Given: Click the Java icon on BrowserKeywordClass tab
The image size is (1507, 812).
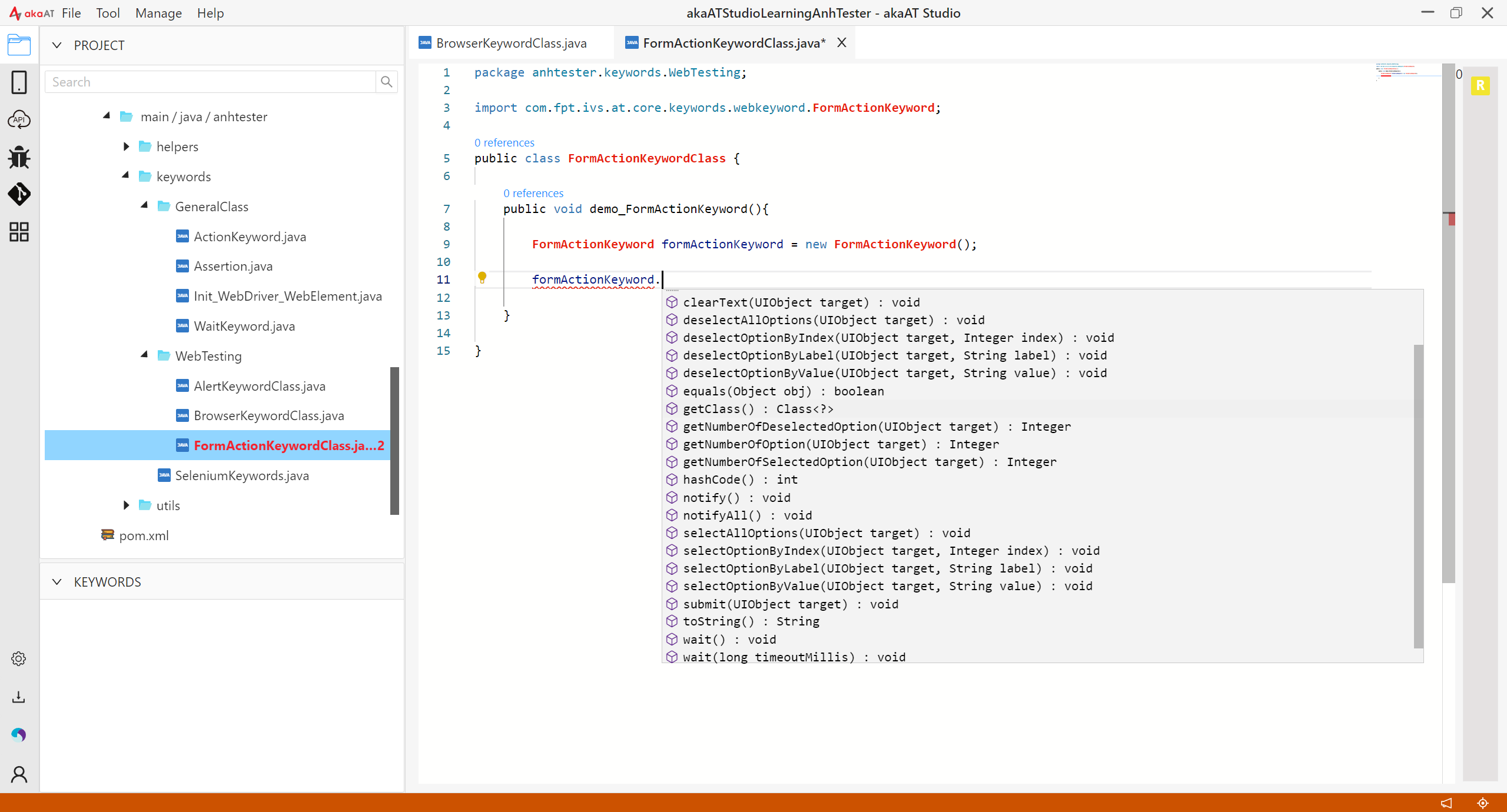Looking at the screenshot, I should click(x=425, y=43).
